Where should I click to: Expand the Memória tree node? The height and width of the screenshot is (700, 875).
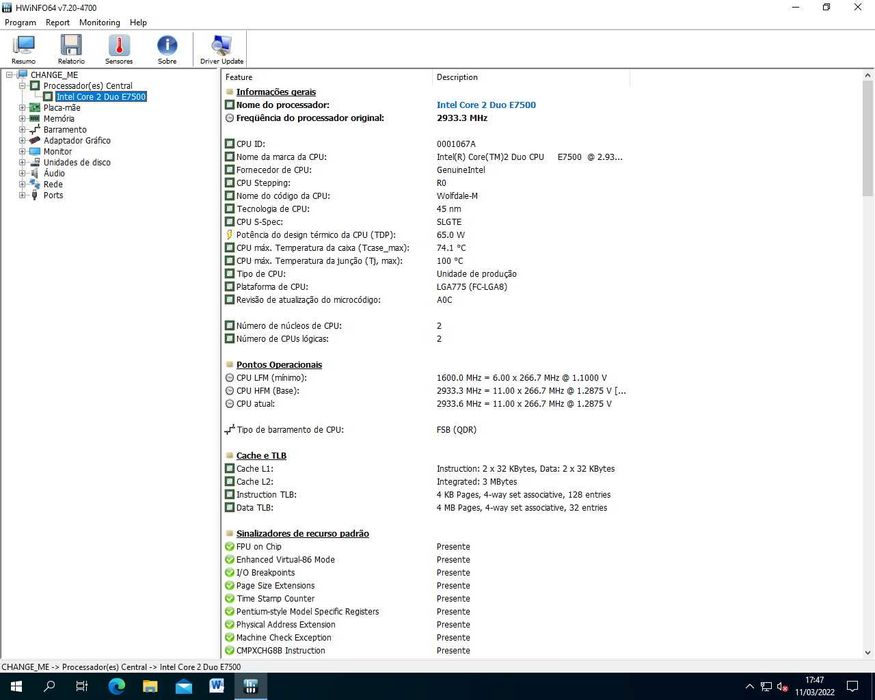(22, 118)
